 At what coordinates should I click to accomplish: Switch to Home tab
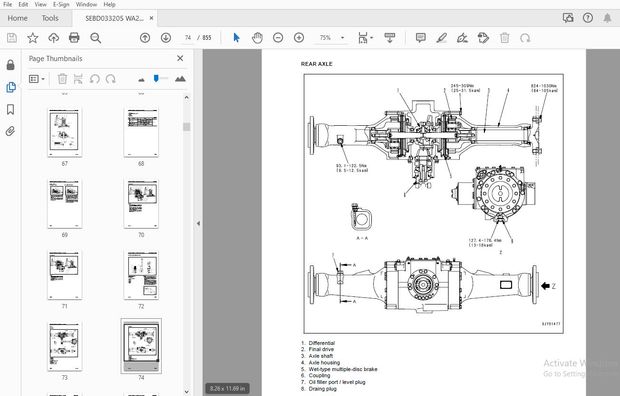[17, 18]
